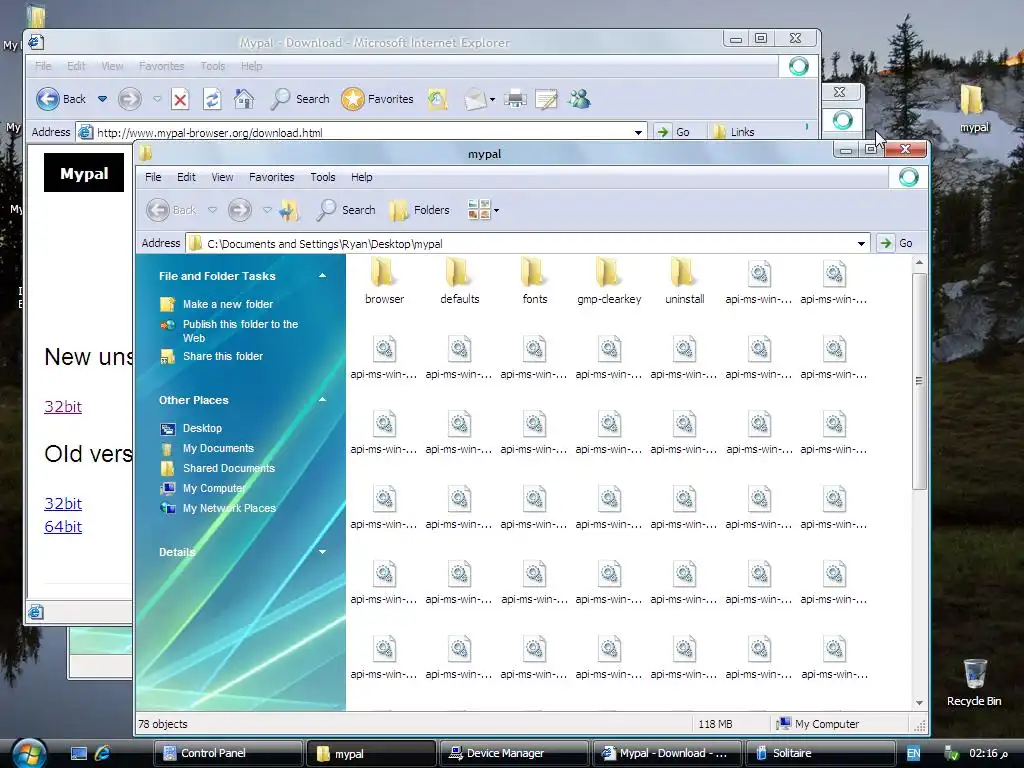The image size is (1024, 768).
Task: Click Back button in Internet Explorer
Action: [x=61, y=99]
